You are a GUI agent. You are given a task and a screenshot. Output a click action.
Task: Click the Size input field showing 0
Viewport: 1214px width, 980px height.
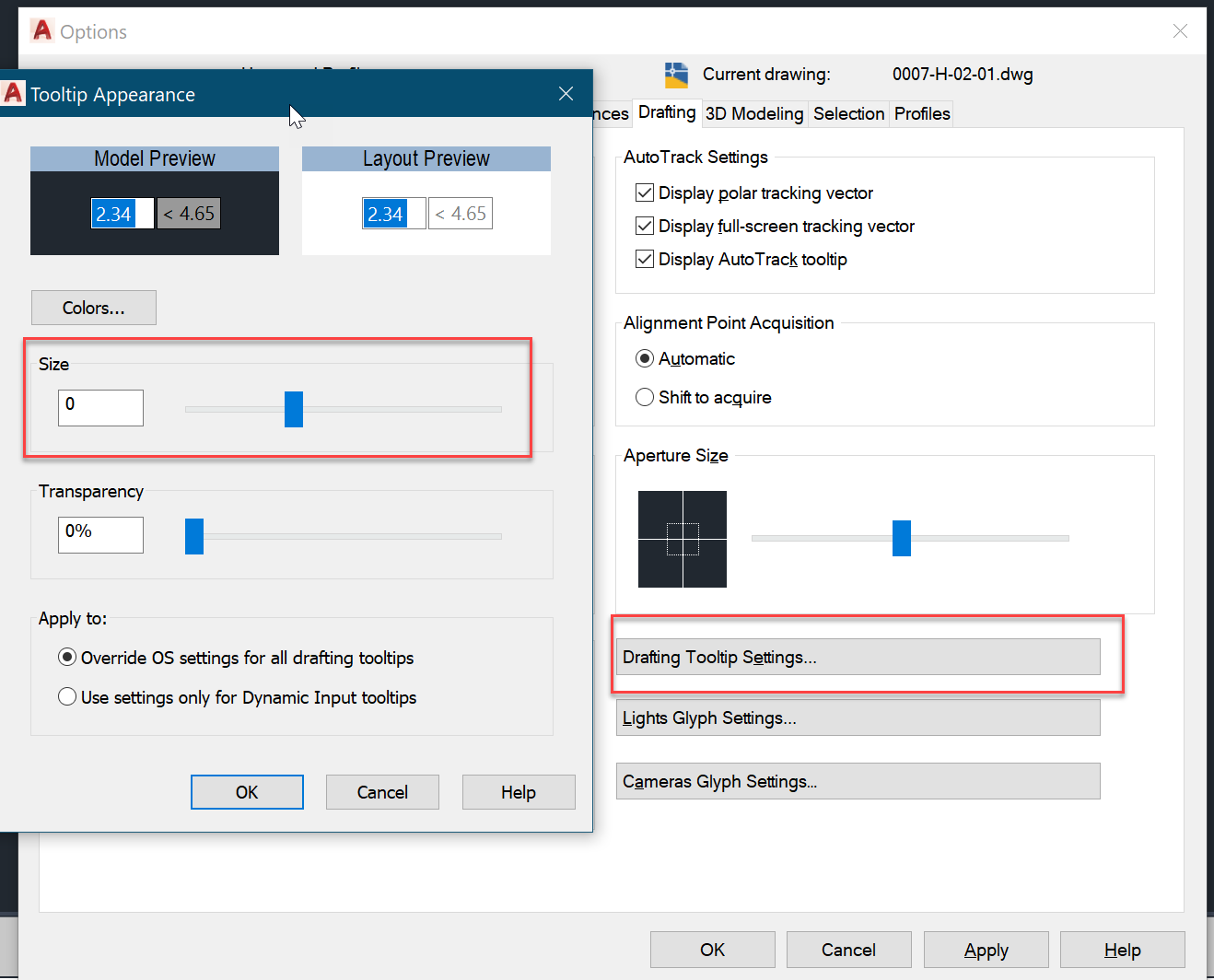100,407
